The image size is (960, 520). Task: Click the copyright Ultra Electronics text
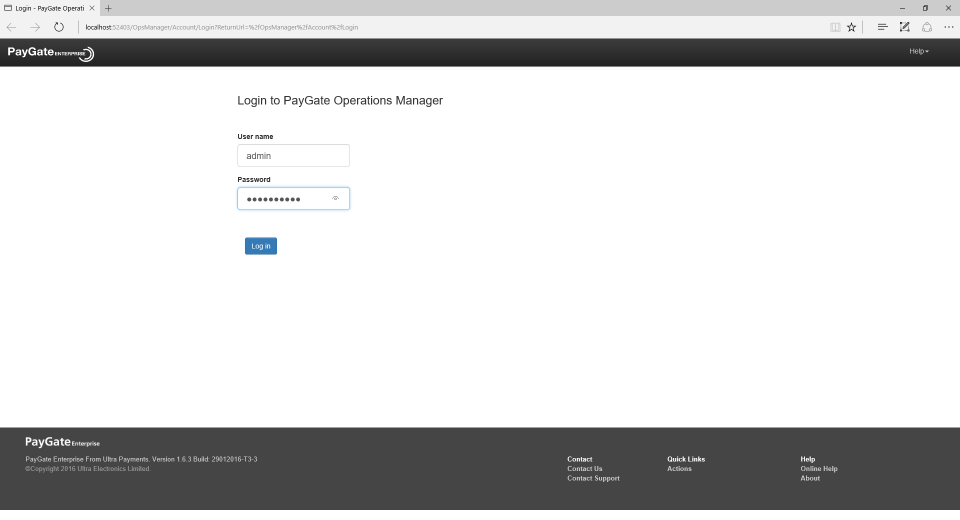(88, 469)
